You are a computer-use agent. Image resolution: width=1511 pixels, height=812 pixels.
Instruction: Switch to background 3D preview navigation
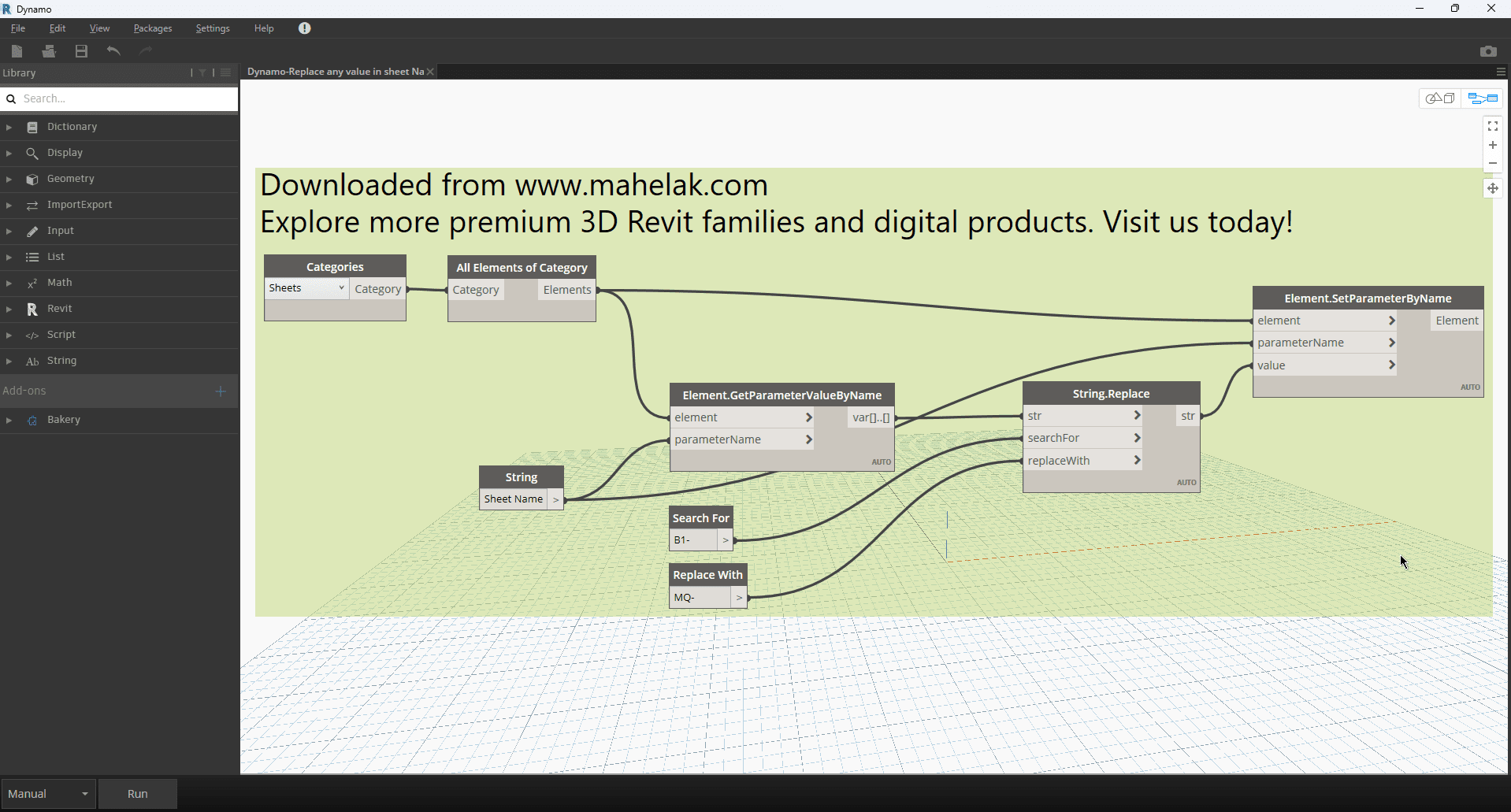click(1440, 98)
